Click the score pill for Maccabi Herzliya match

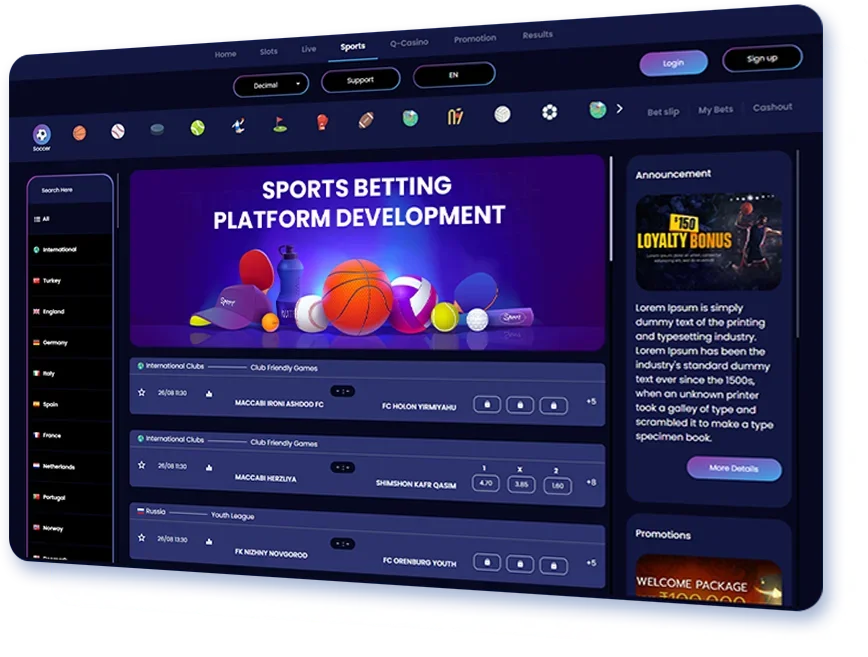tap(343, 468)
